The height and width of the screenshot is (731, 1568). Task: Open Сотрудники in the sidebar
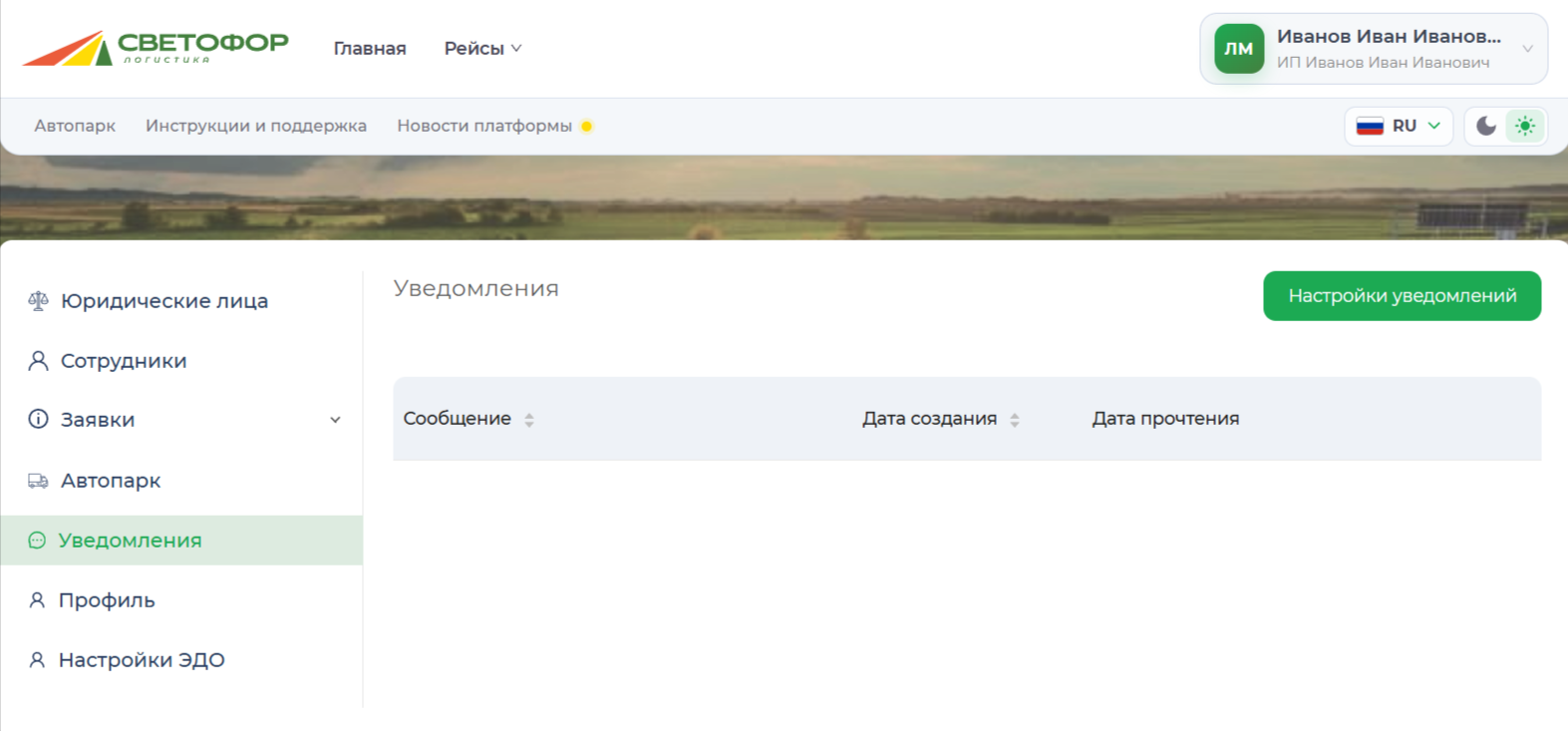point(124,361)
